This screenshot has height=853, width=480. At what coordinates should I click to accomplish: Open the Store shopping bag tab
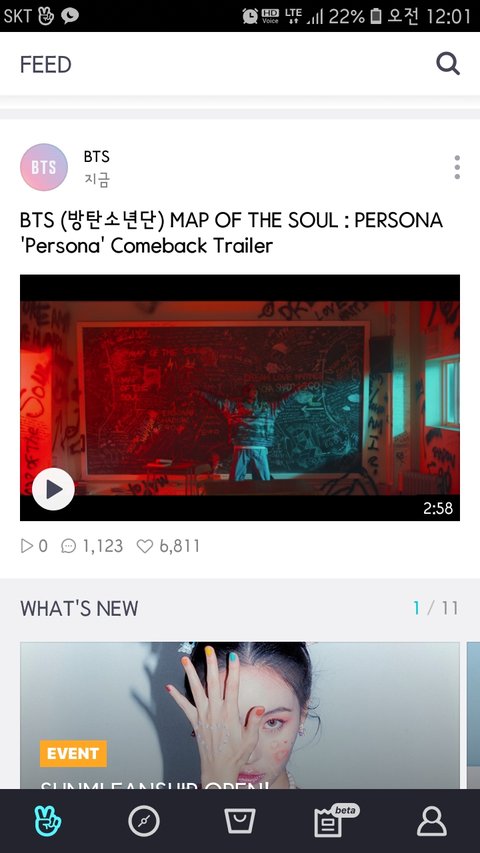coord(240,820)
